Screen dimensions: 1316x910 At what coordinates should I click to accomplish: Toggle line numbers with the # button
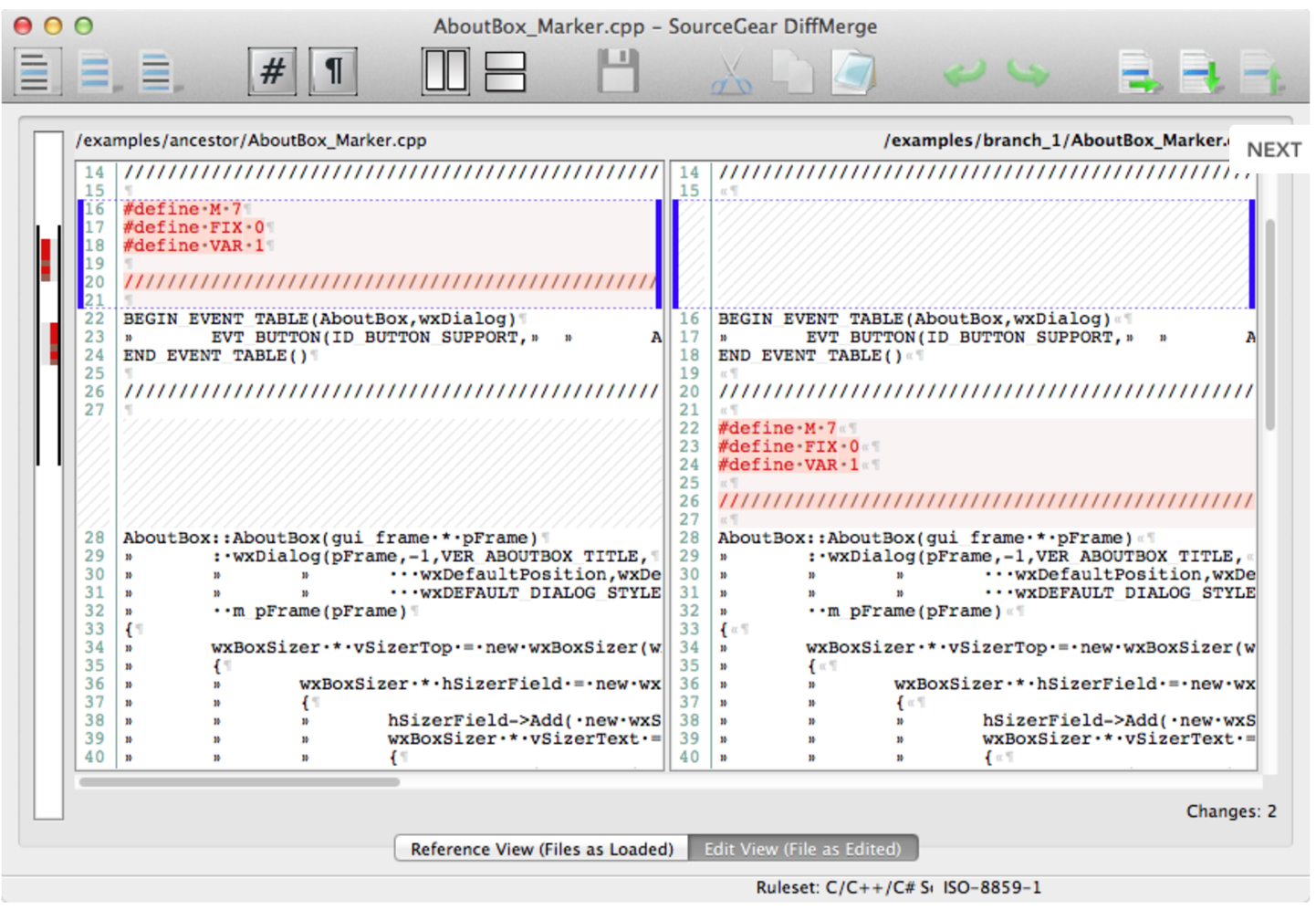pyautogui.click(x=272, y=72)
